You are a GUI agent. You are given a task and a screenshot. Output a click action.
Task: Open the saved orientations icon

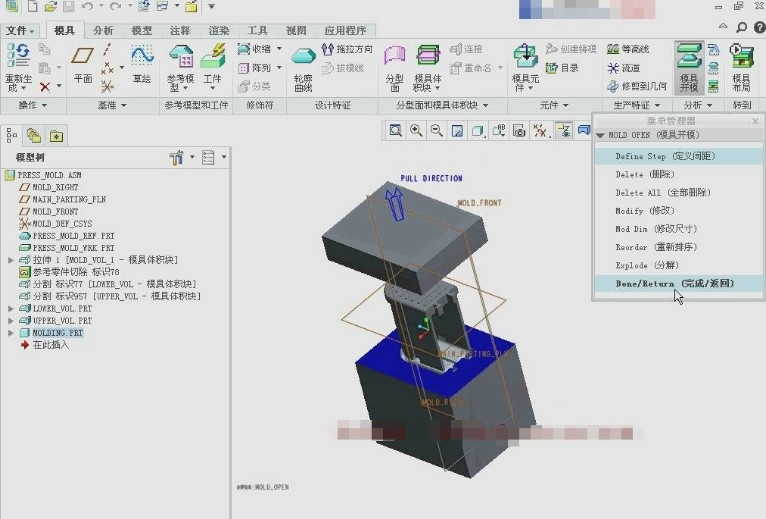498,130
